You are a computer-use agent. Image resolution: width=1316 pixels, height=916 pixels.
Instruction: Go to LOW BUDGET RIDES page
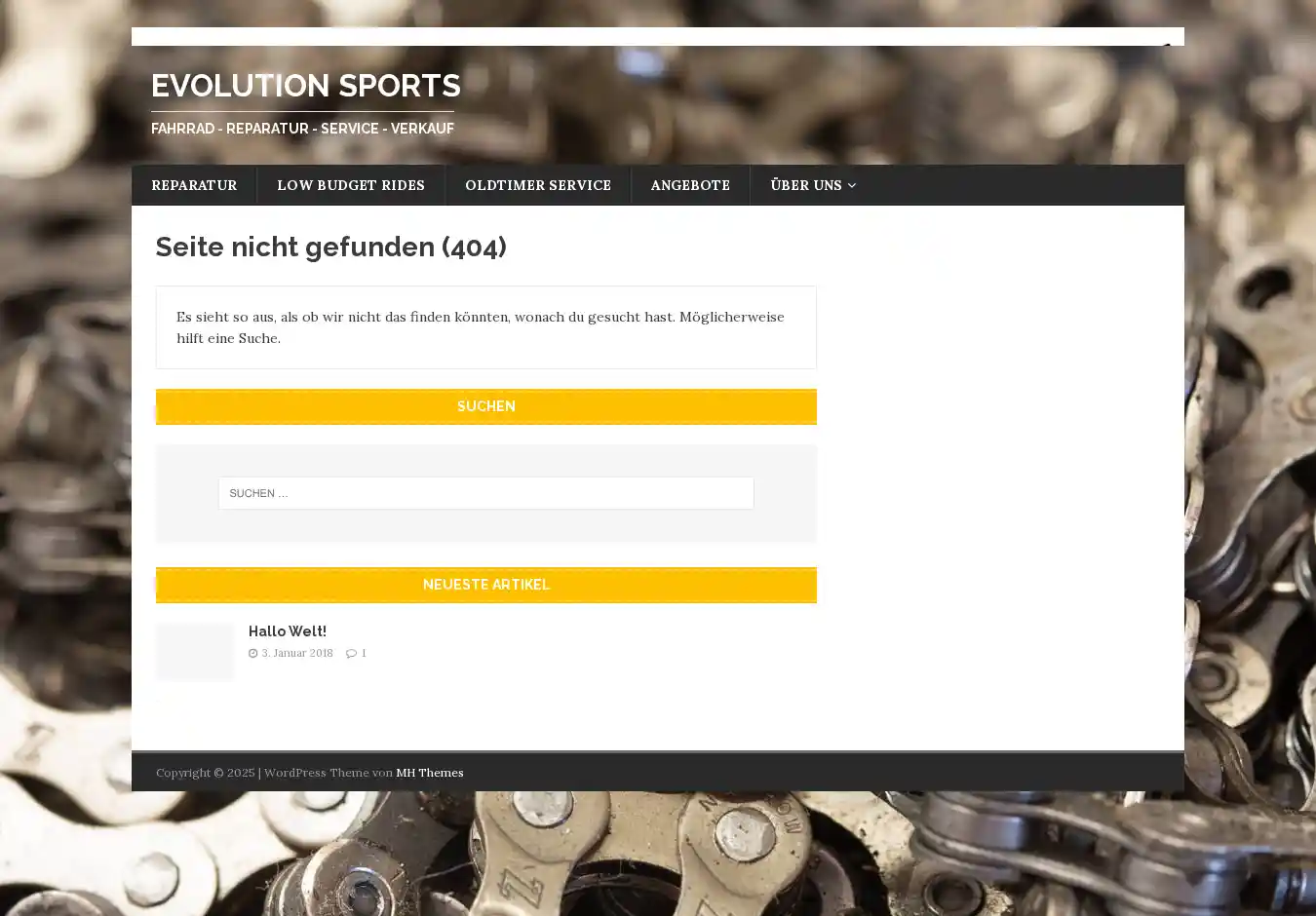(351, 185)
